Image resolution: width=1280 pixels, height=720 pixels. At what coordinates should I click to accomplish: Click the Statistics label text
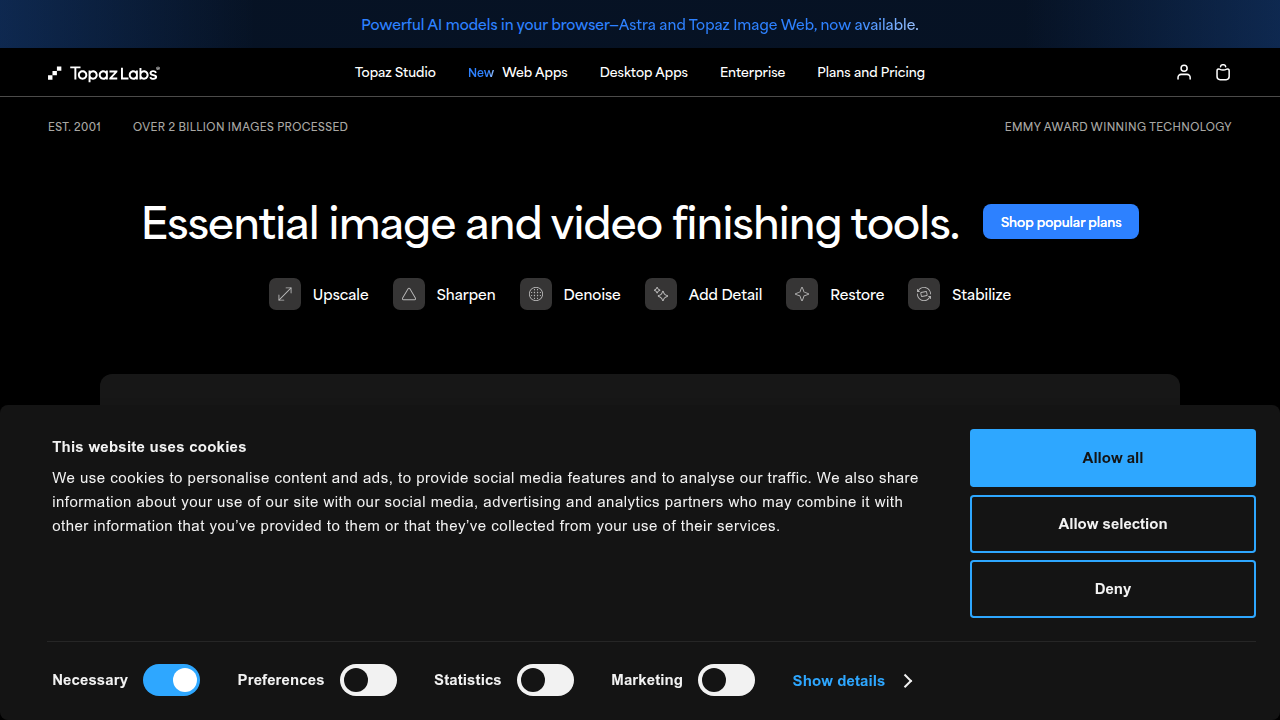[468, 680]
